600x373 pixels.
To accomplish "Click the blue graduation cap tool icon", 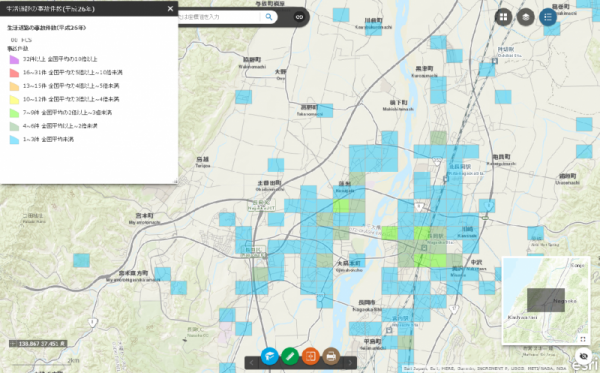I will click(270, 357).
